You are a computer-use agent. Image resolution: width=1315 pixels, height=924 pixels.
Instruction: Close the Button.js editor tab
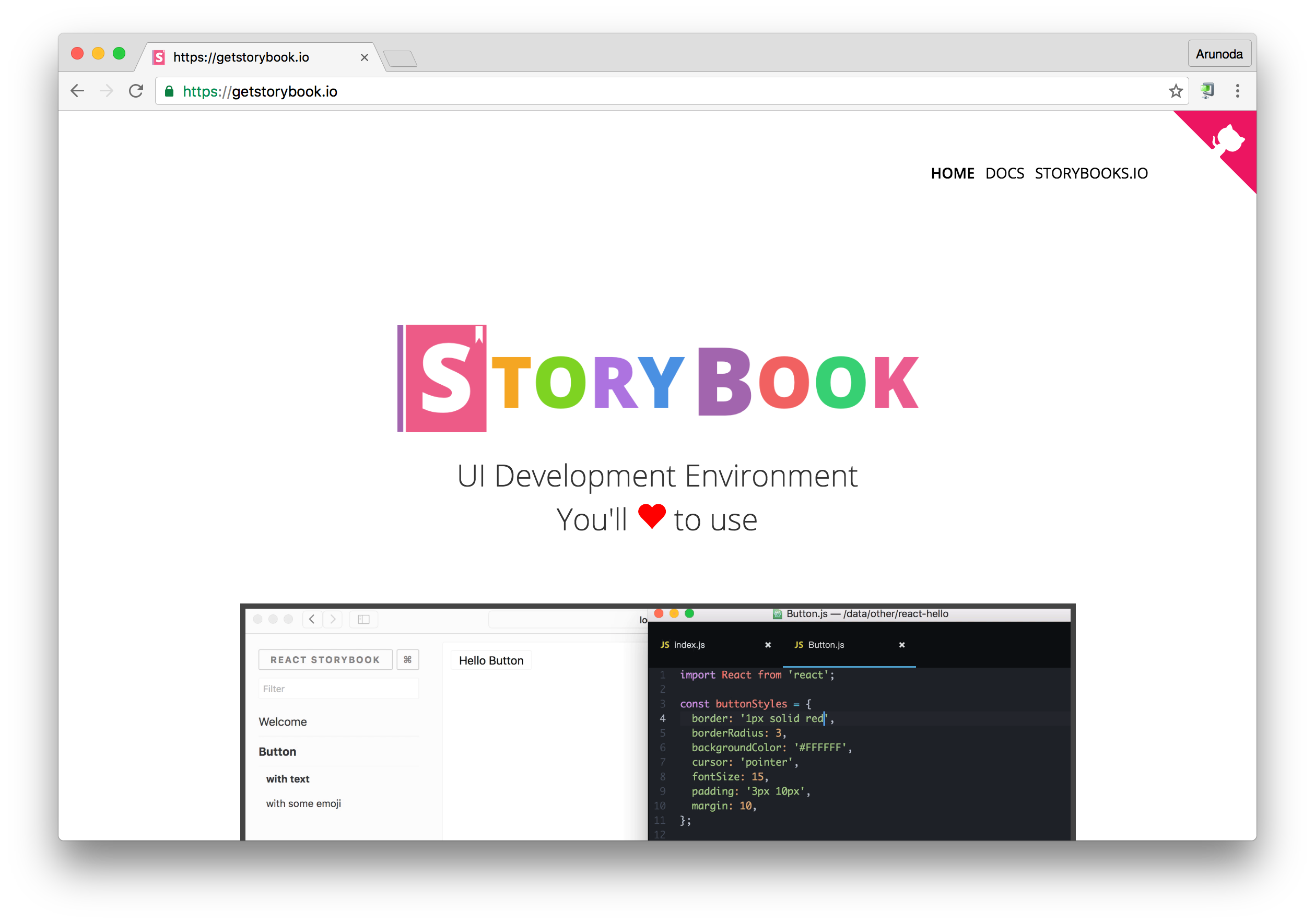(902, 645)
